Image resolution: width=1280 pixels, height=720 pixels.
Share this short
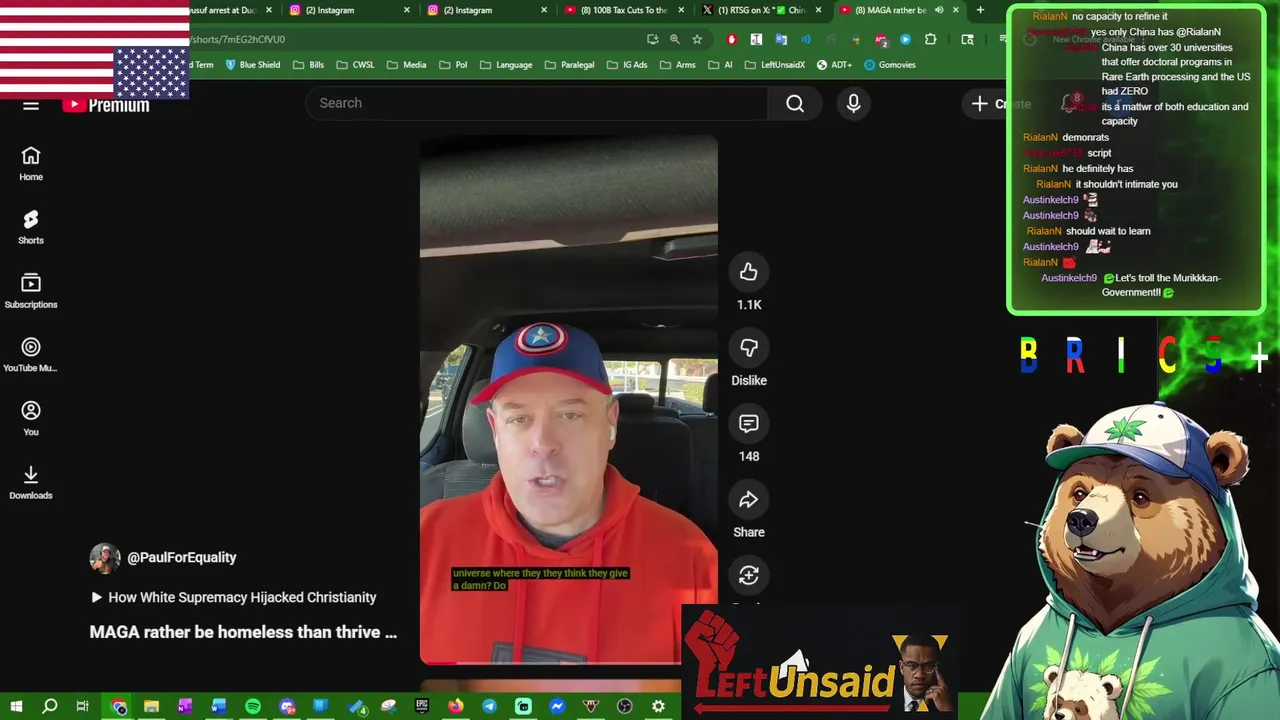pos(749,500)
